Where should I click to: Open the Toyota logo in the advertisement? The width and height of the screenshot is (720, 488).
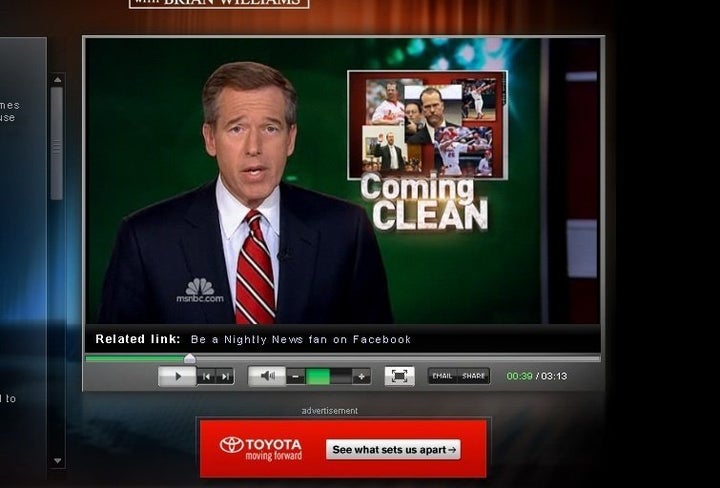[260, 448]
